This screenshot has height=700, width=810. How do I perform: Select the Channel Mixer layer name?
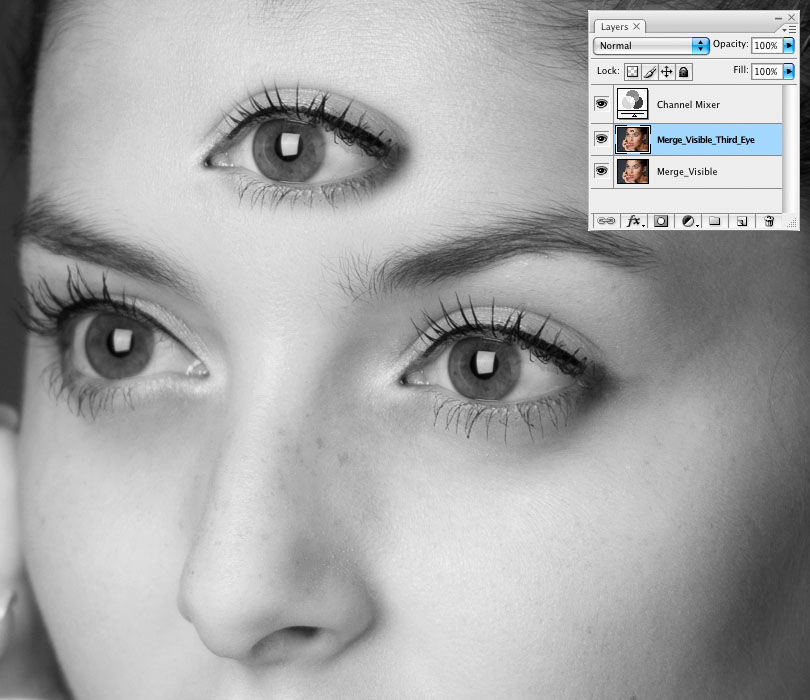click(688, 105)
